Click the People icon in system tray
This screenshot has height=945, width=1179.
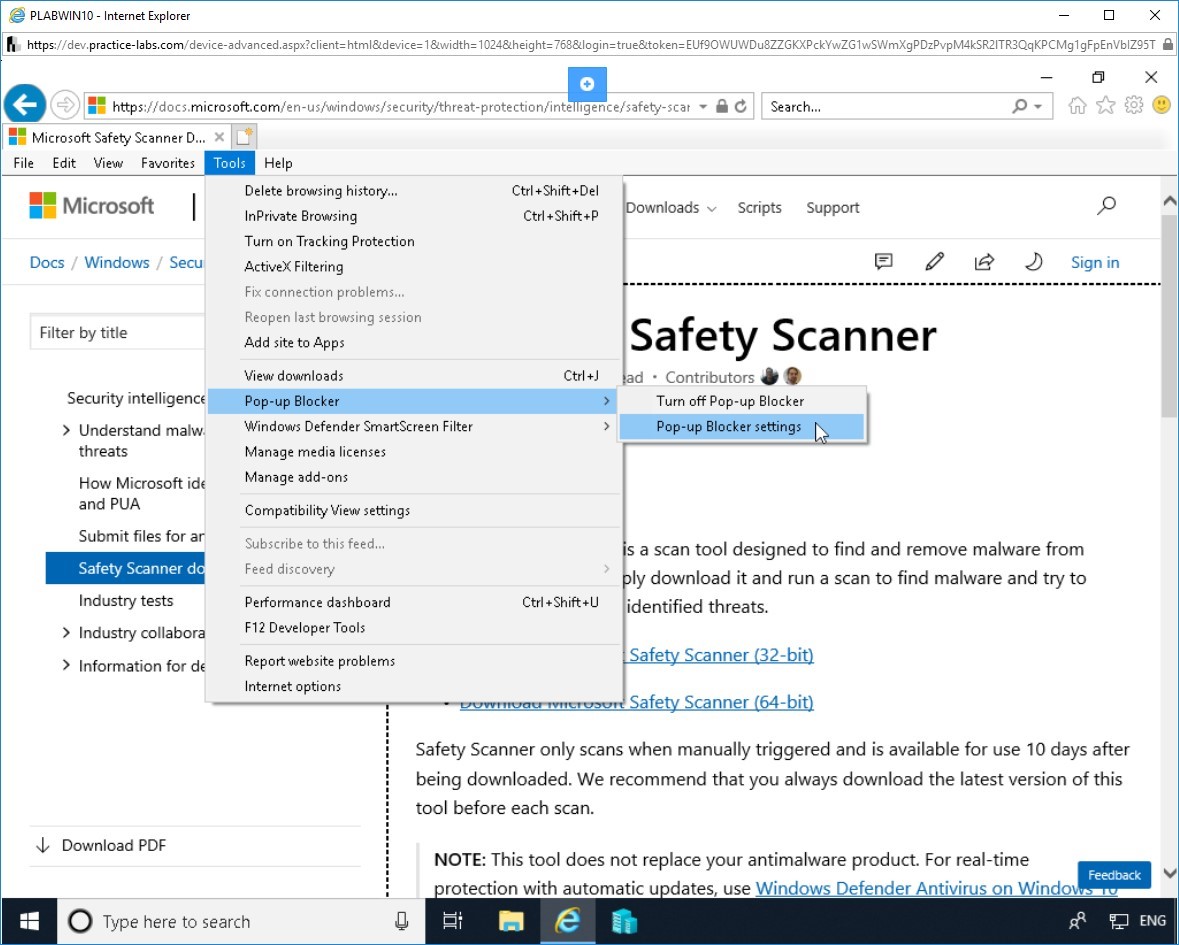pos(1077,921)
